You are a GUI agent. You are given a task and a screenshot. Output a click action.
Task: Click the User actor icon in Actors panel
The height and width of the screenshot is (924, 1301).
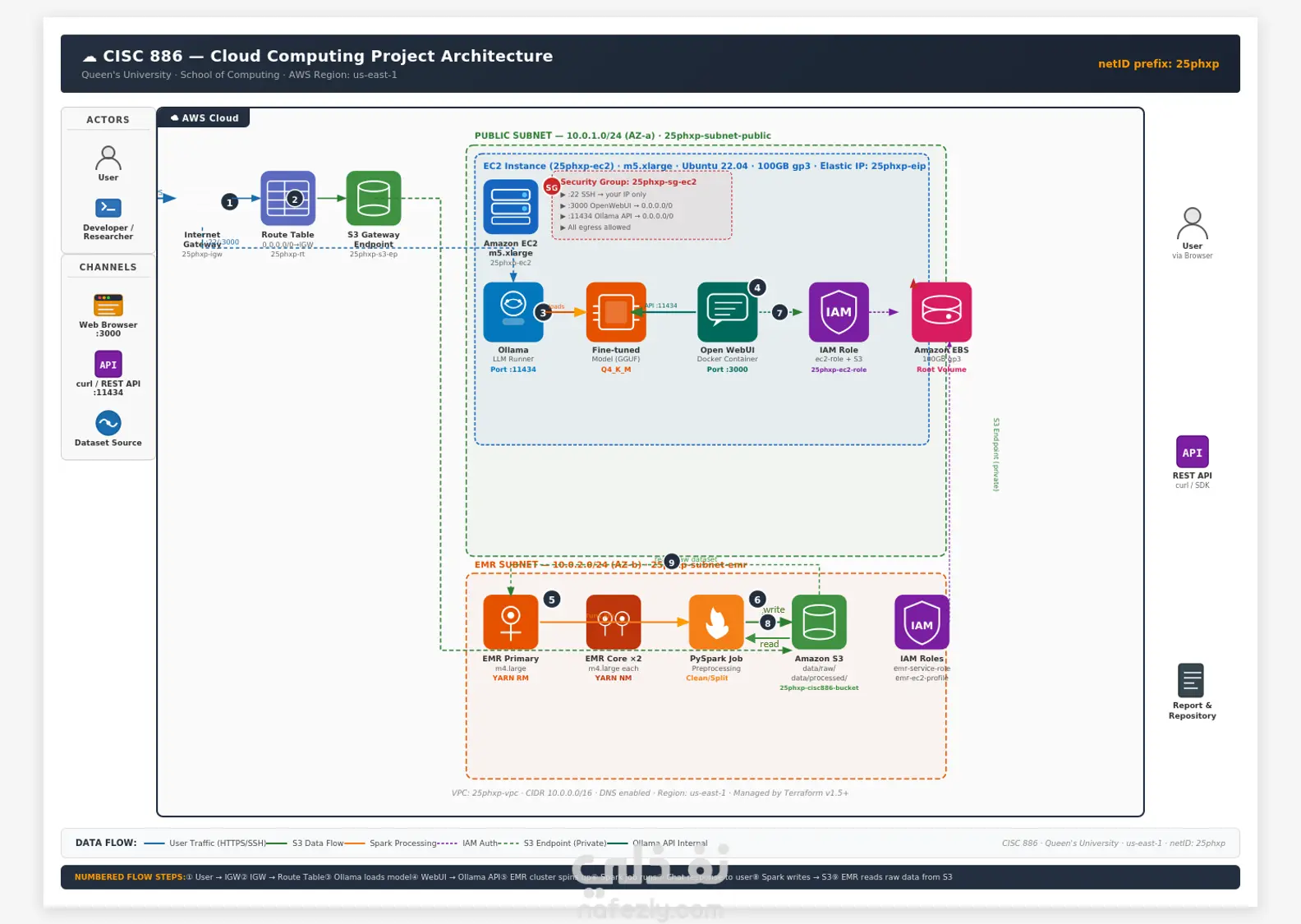tap(108, 158)
